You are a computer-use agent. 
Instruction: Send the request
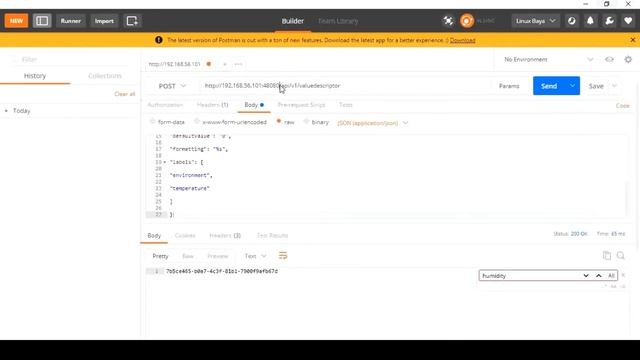pos(549,86)
